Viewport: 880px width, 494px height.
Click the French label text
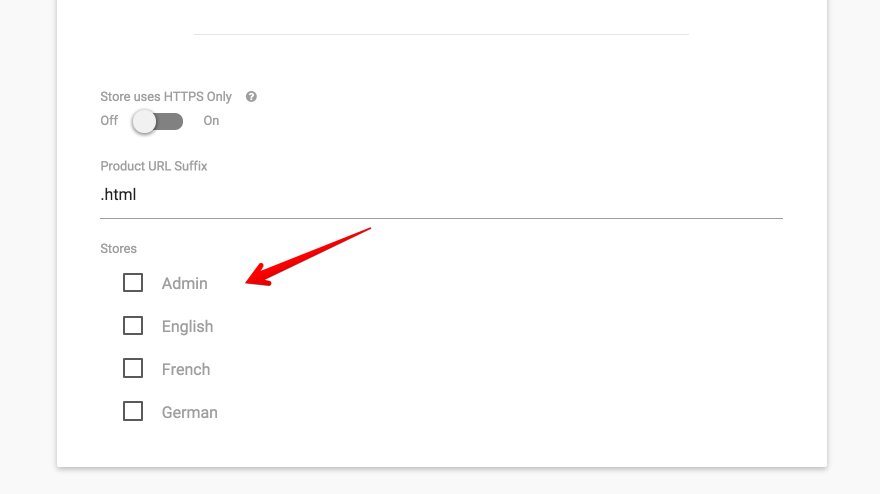pyautogui.click(x=186, y=370)
